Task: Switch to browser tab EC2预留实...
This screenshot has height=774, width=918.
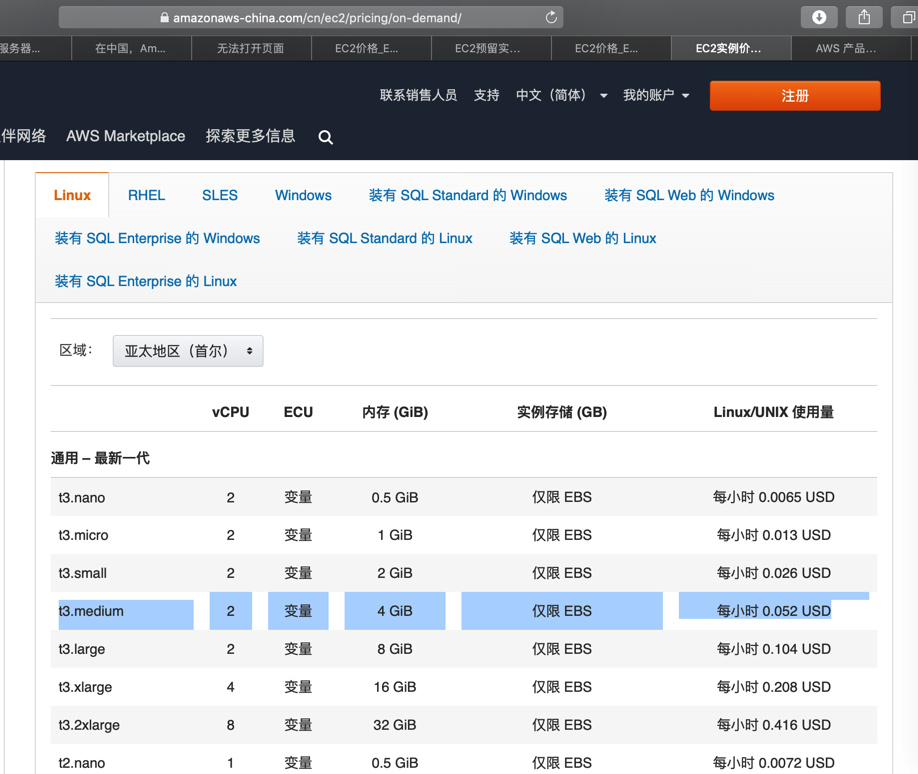Action: pyautogui.click(x=491, y=49)
